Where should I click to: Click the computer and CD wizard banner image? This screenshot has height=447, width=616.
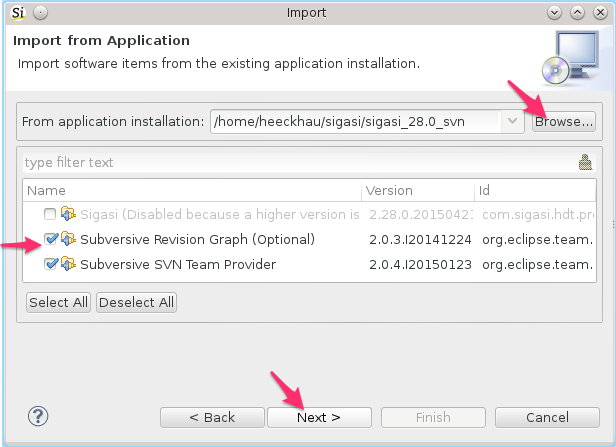571,58
